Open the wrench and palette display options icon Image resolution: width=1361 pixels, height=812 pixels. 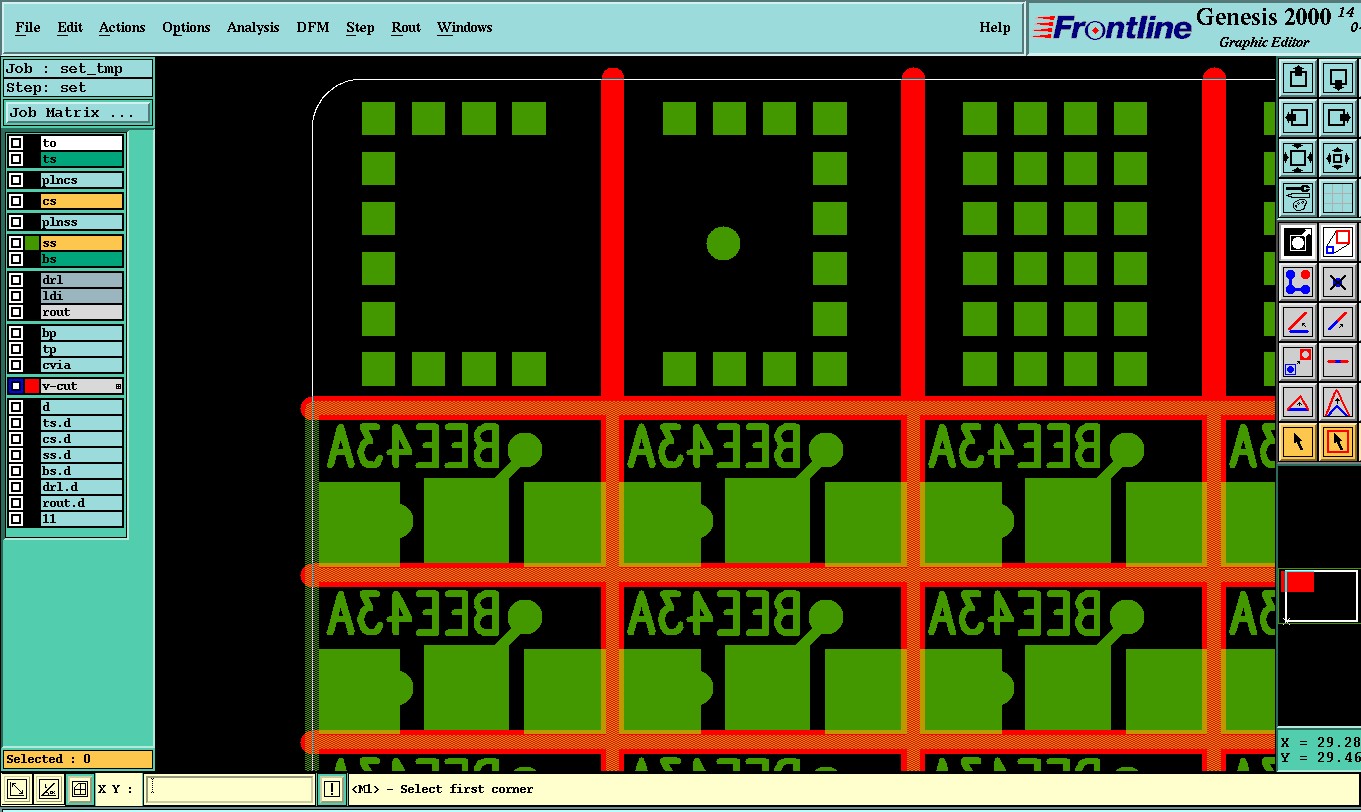(x=1298, y=197)
